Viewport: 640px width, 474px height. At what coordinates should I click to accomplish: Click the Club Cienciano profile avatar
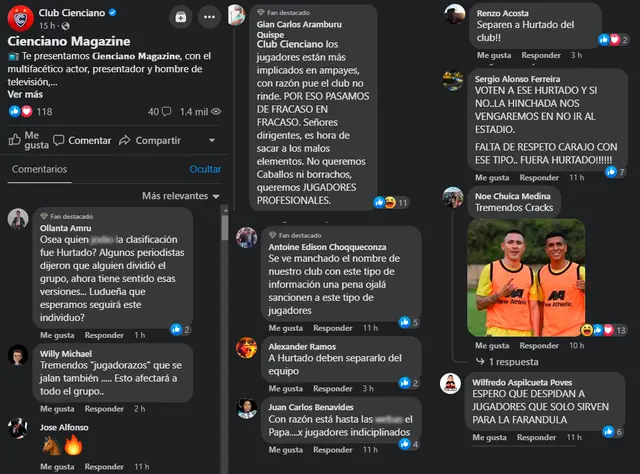(20, 19)
